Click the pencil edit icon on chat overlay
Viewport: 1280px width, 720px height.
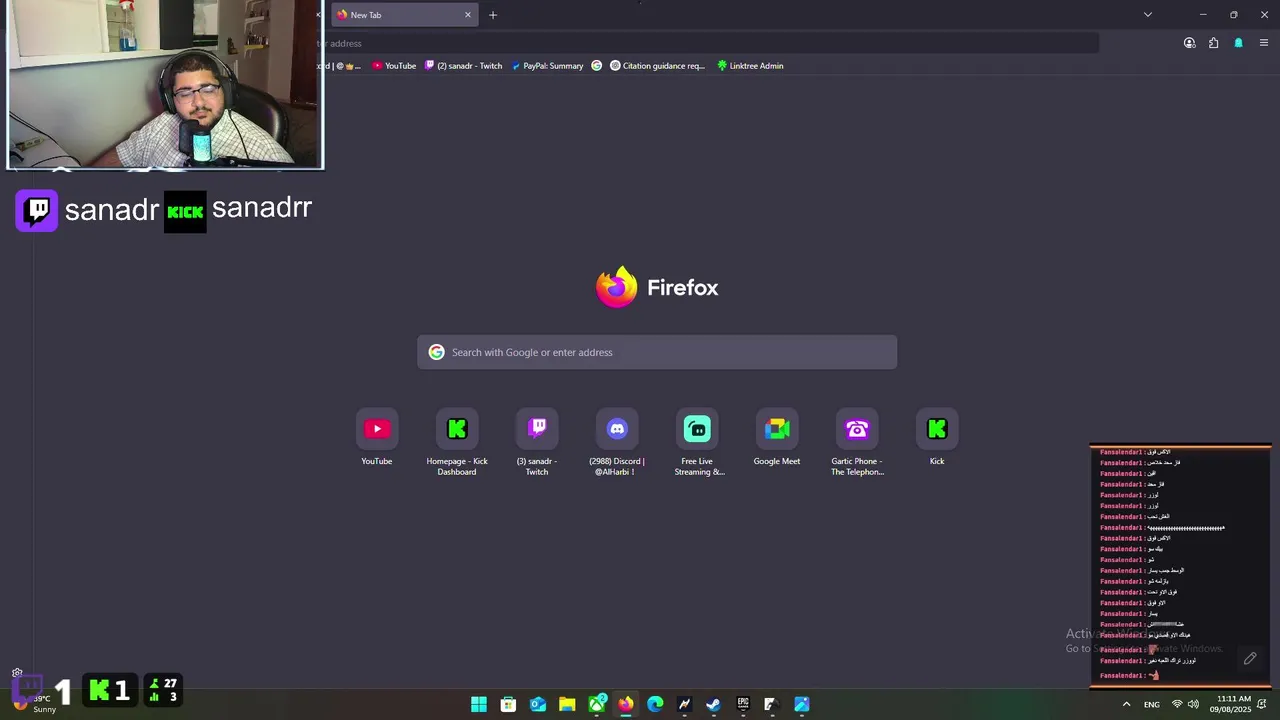point(1250,659)
